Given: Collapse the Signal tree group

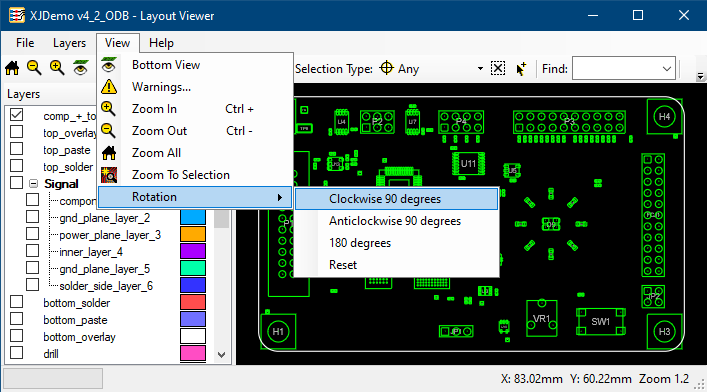Looking at the screenshot, I should (x=33, y=184).
